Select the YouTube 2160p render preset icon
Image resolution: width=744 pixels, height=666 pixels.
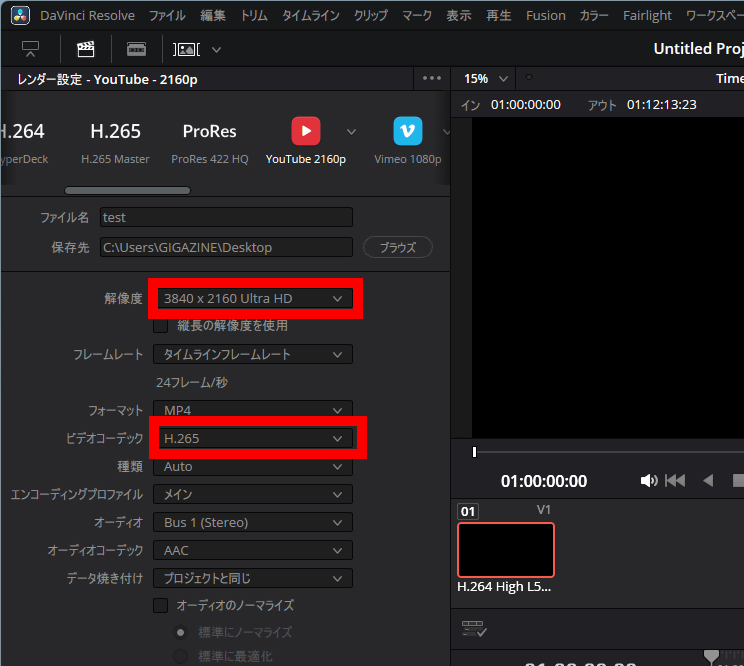[306, 131]
